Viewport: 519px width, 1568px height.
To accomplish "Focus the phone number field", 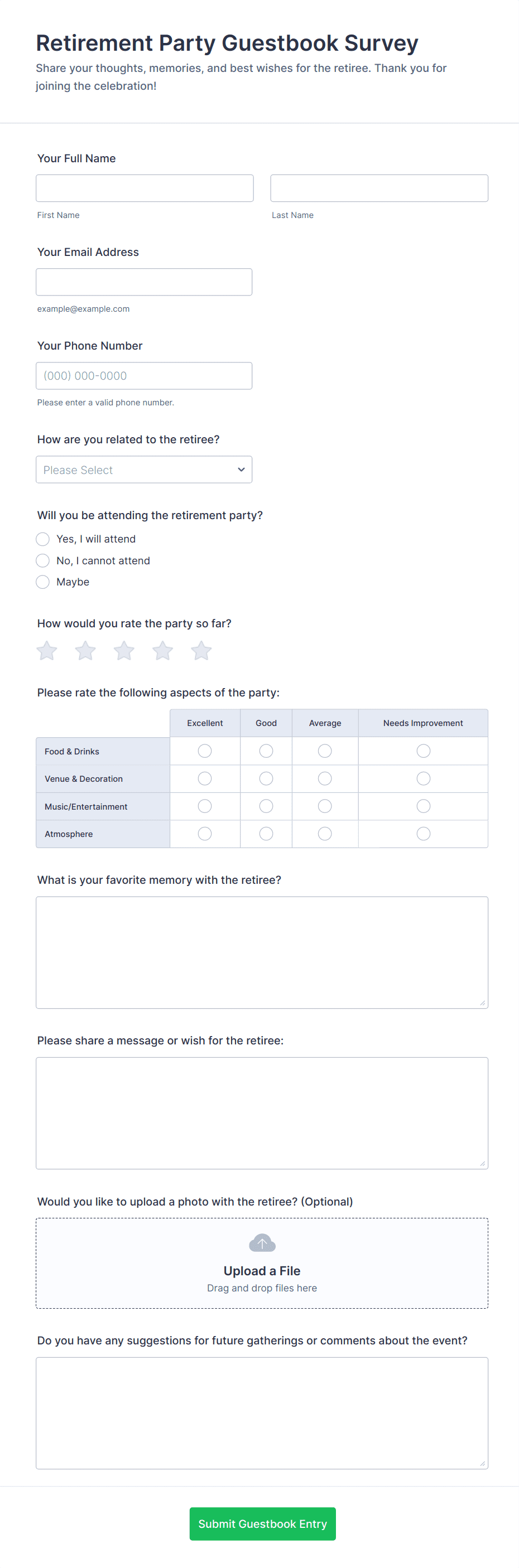I will tap(144, 376).
